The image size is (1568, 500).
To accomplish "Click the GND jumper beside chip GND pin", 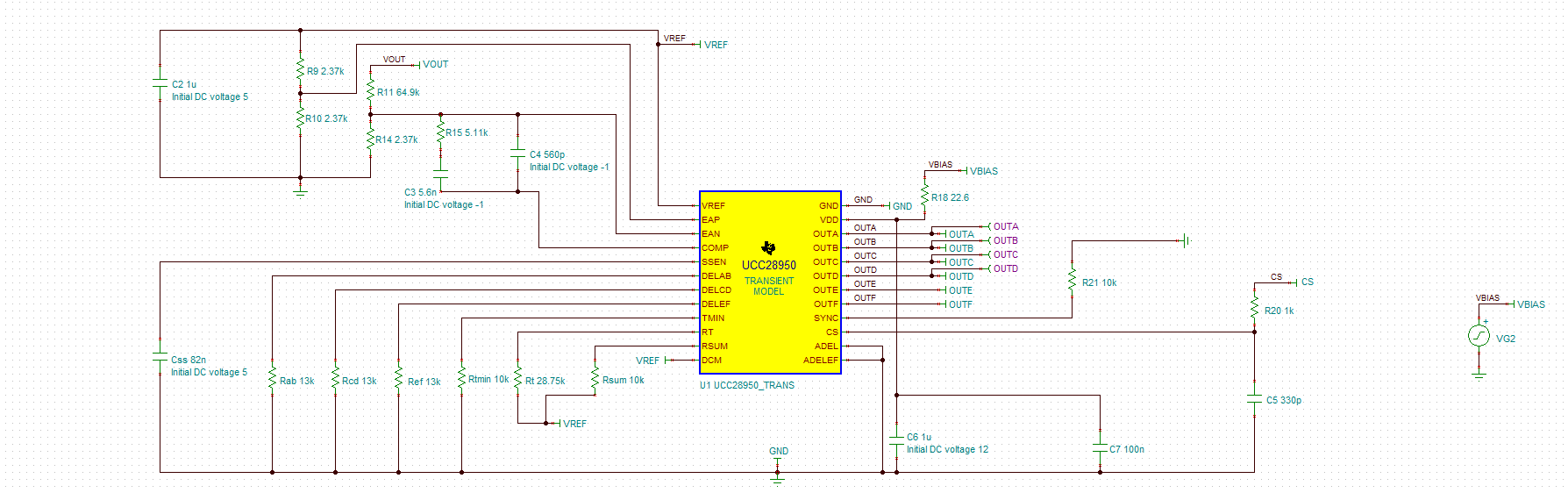I will (x=899, y=206).
